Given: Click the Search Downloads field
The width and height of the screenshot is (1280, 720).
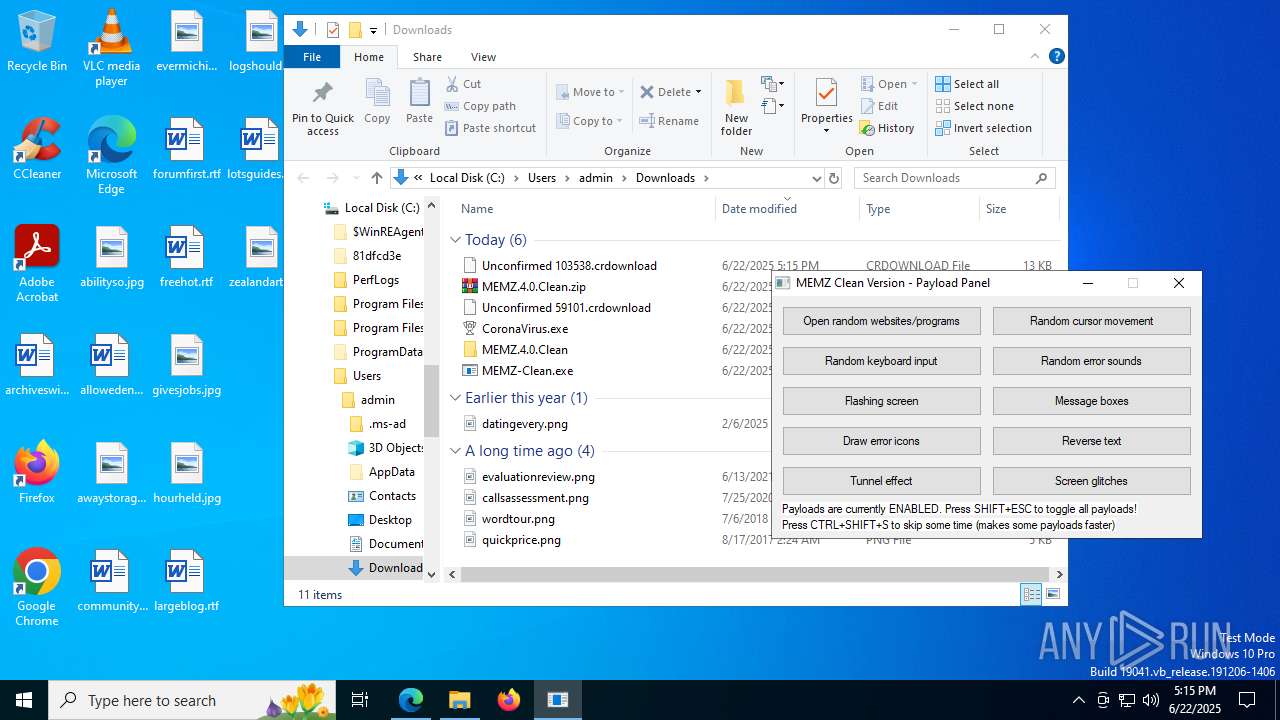Looking at the screenshot, I should 954,178.
